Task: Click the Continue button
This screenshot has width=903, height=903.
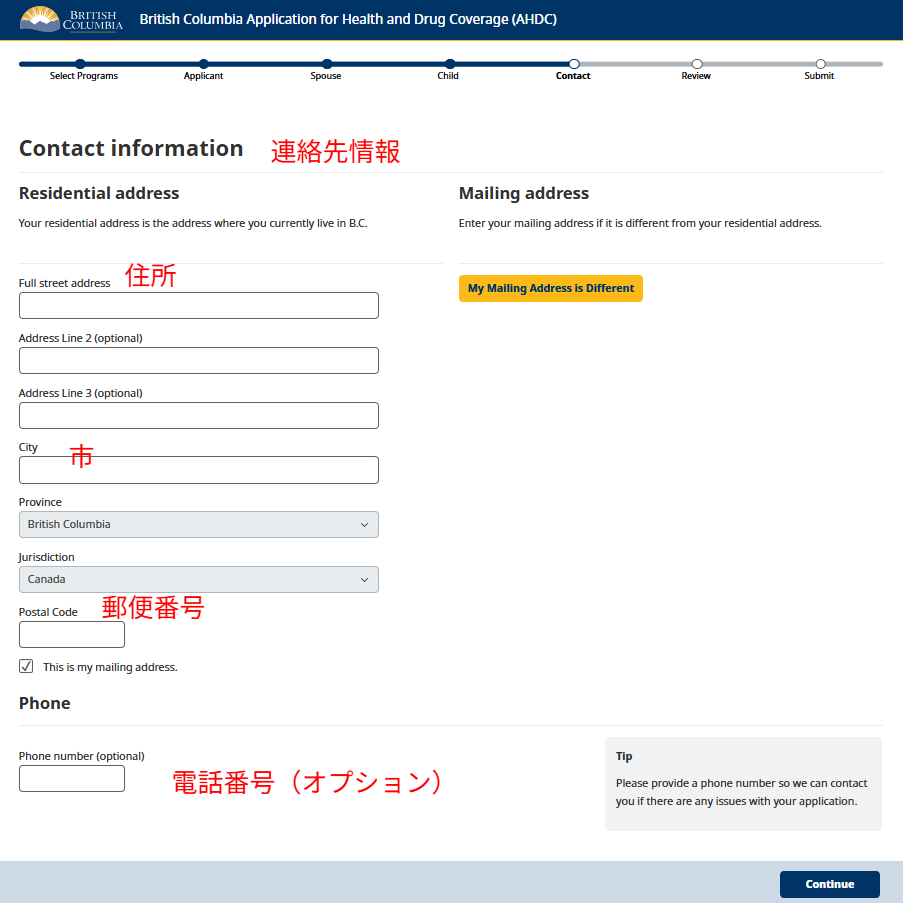Action: (829, 884)
